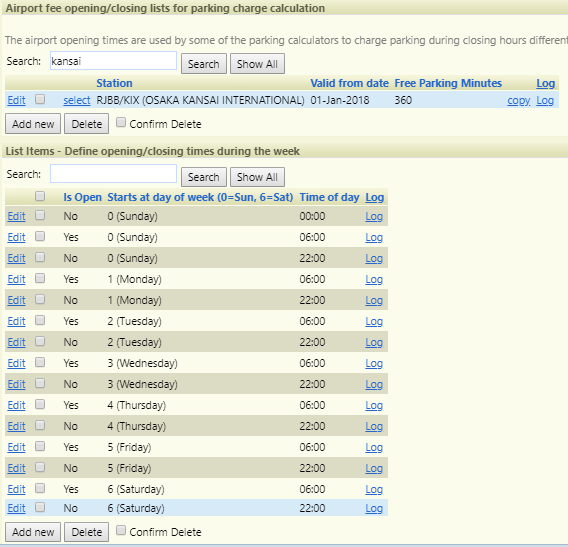Click Delete button under station list
The width and height of the screenshot is (568, 547).
[x=87, y=124]
